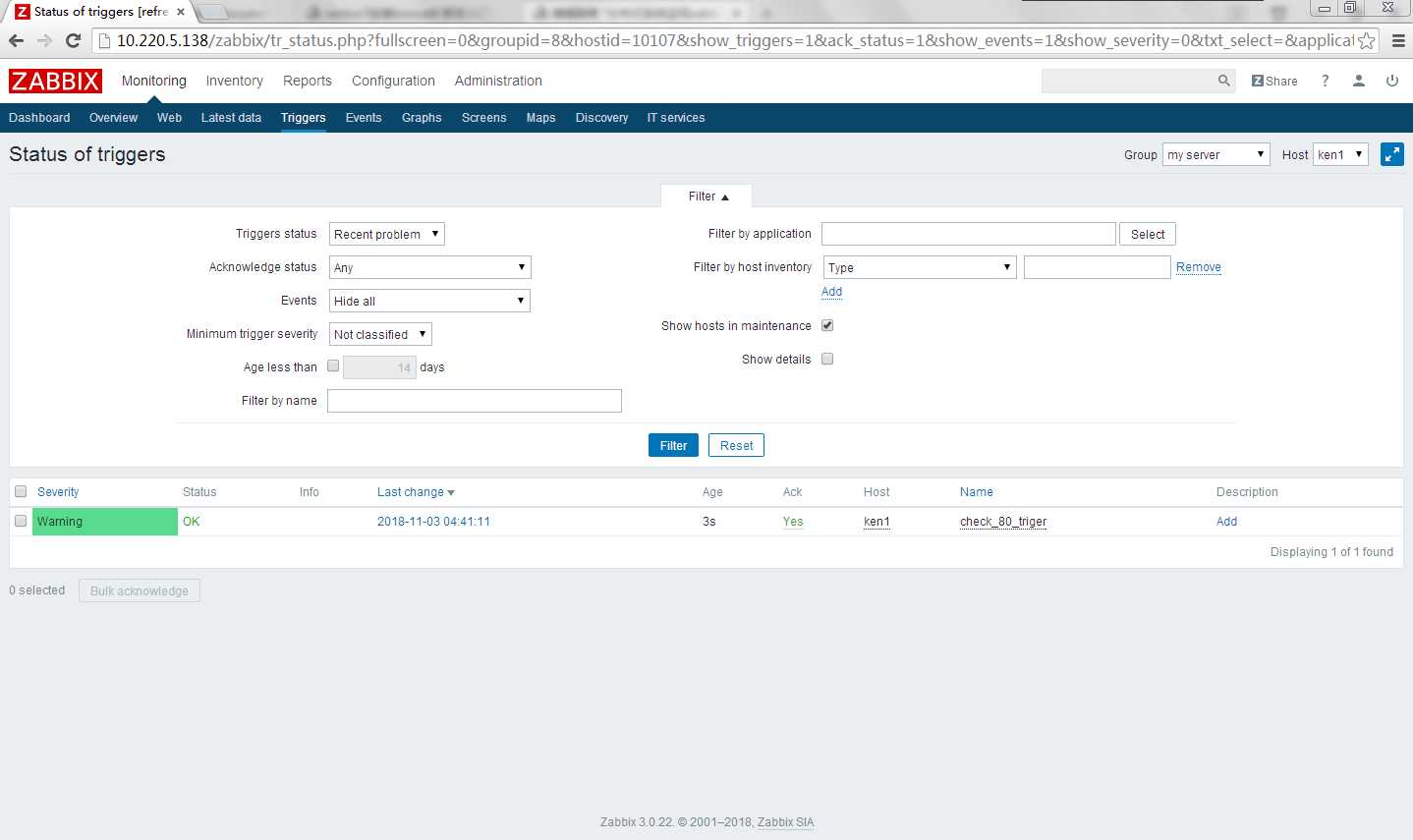Open the Events dropdown showing Hide all
Screen dimensions: 1413x840
(429, 301)
